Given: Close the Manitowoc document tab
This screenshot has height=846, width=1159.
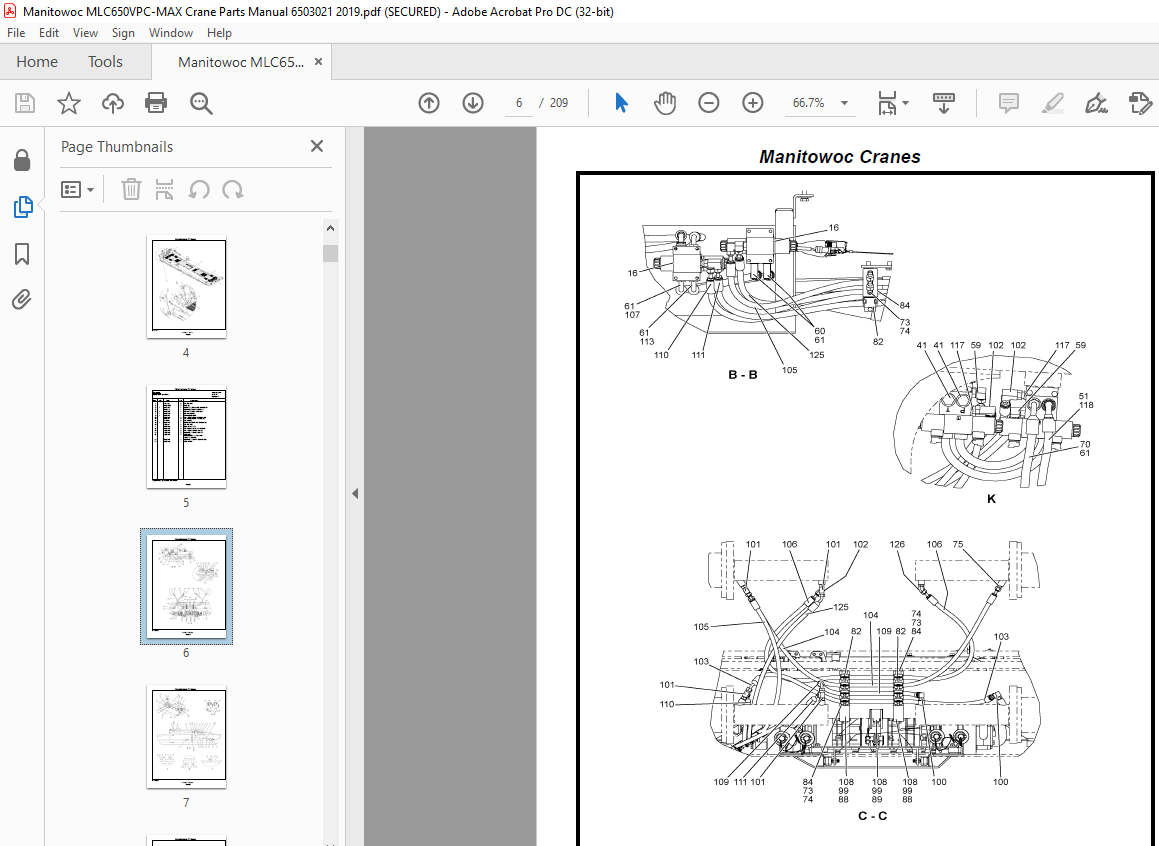Looking at the screenshot, I should [319, 61].
